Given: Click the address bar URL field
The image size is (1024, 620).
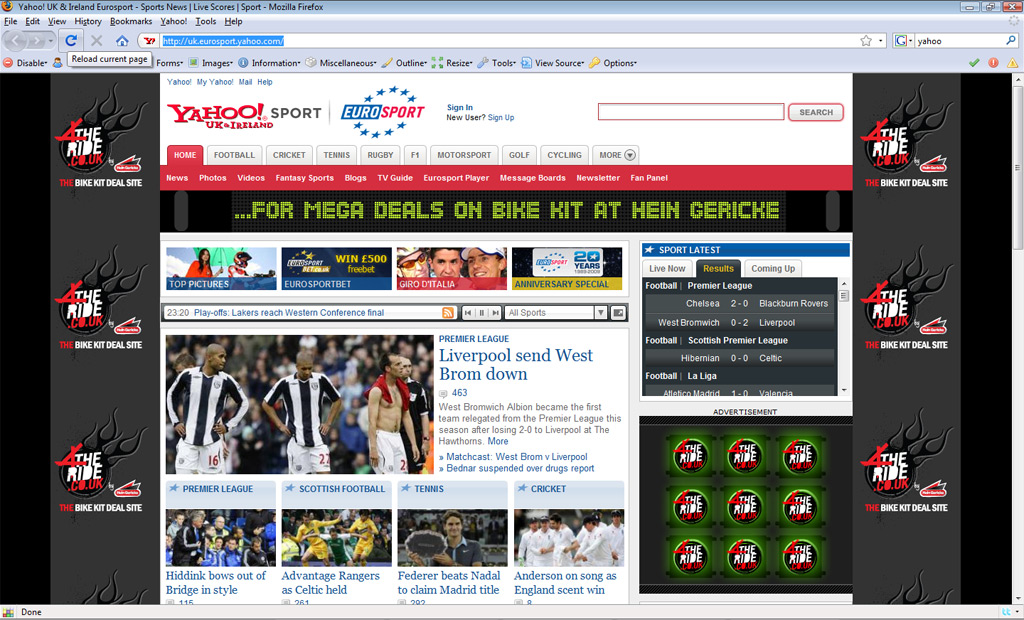Looking at the screenshot, I should coord(509,41).
